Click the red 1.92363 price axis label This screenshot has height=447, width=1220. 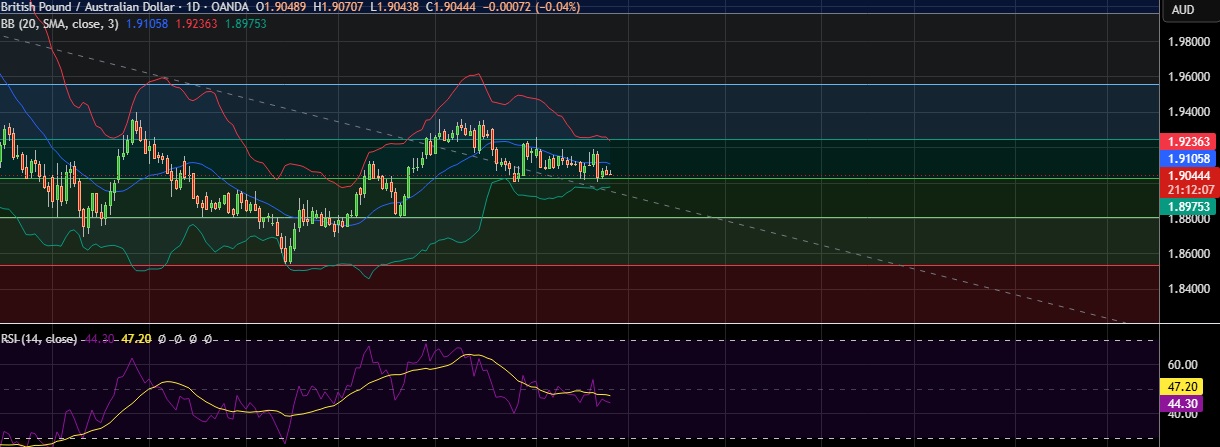point(1189,143)
